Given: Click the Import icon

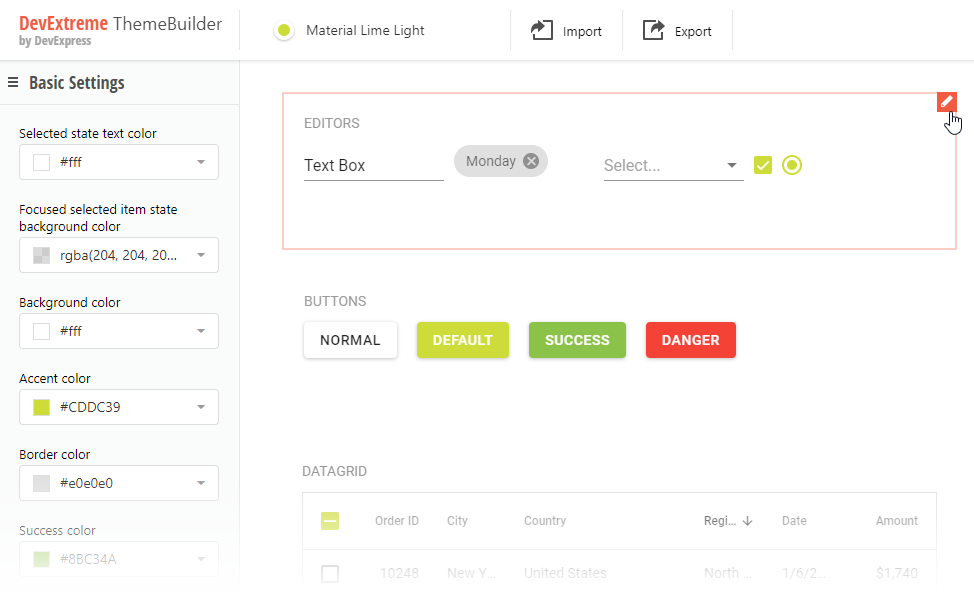Looking at the screenshot, I should (x=542, y=30).
